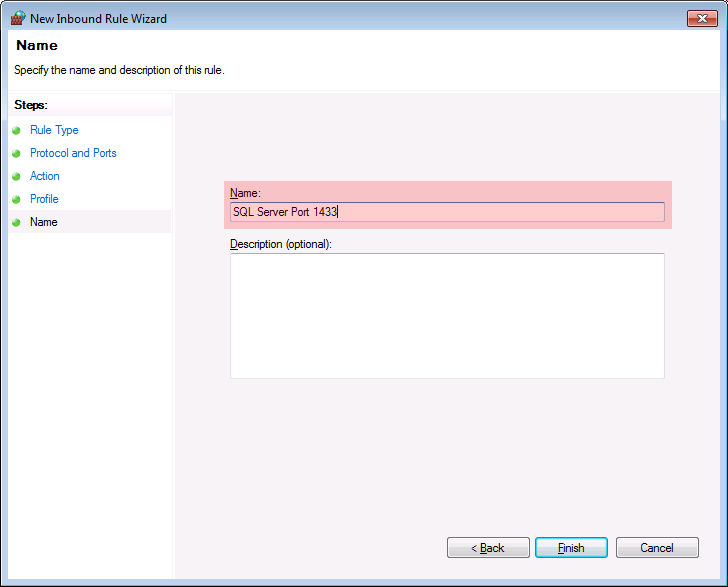Image resolution: width=728 pixels, height=587 pixels.
Task: Click Finish to create the rule
Action: [x=571, y=548]
